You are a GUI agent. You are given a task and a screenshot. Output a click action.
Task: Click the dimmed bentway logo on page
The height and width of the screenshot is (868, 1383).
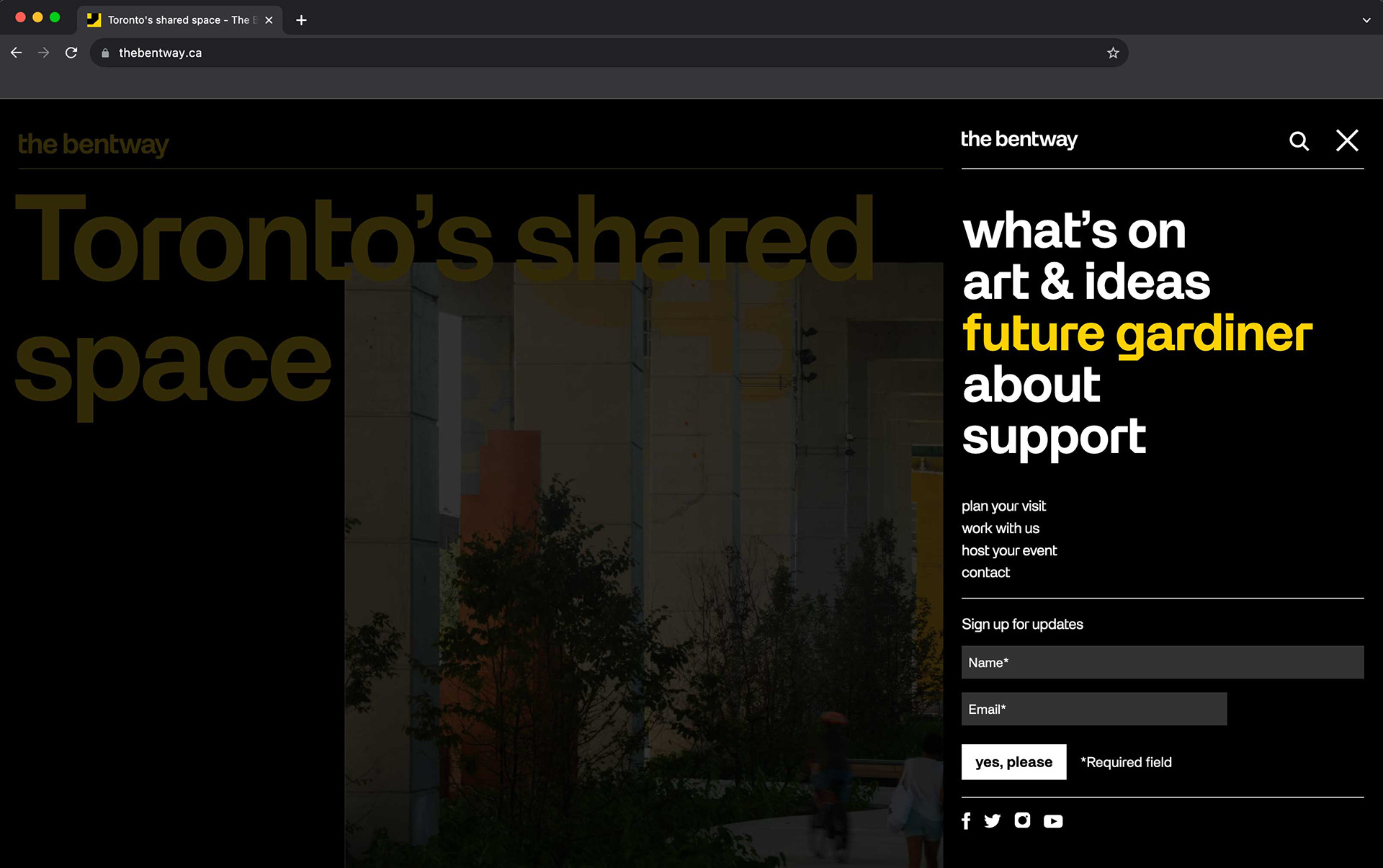point(93,145)
